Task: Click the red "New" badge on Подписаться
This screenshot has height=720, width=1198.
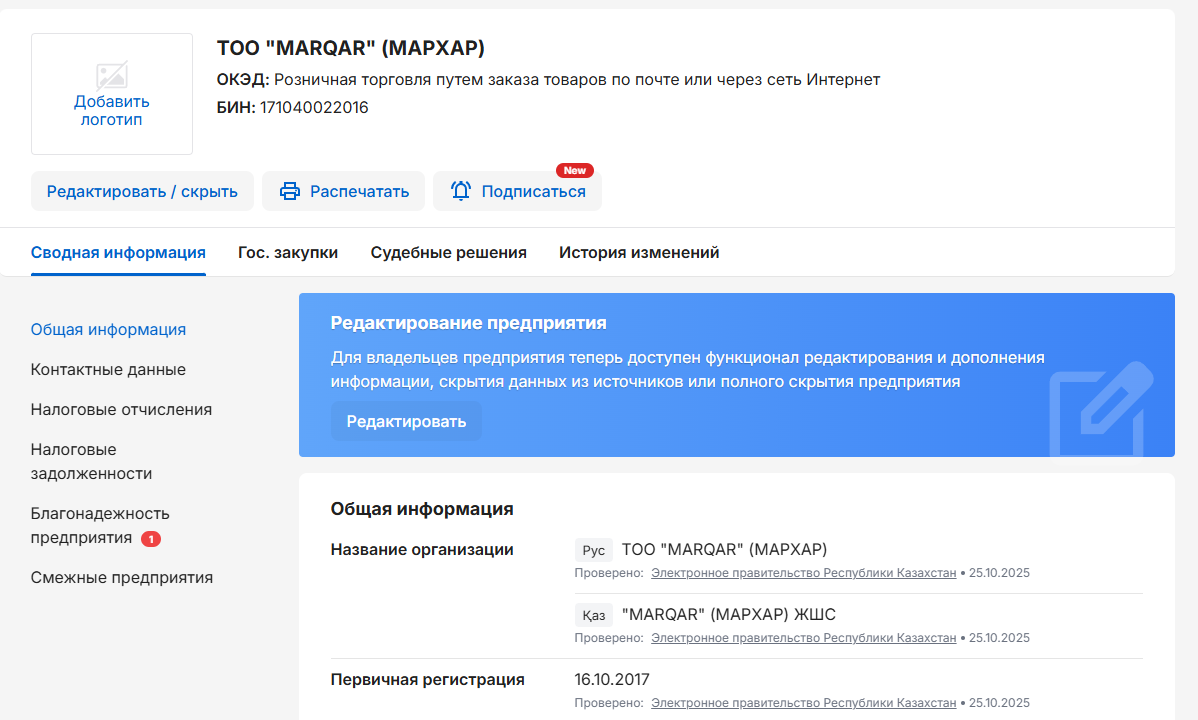Action: pyautogui.click(x=574, y=170)
